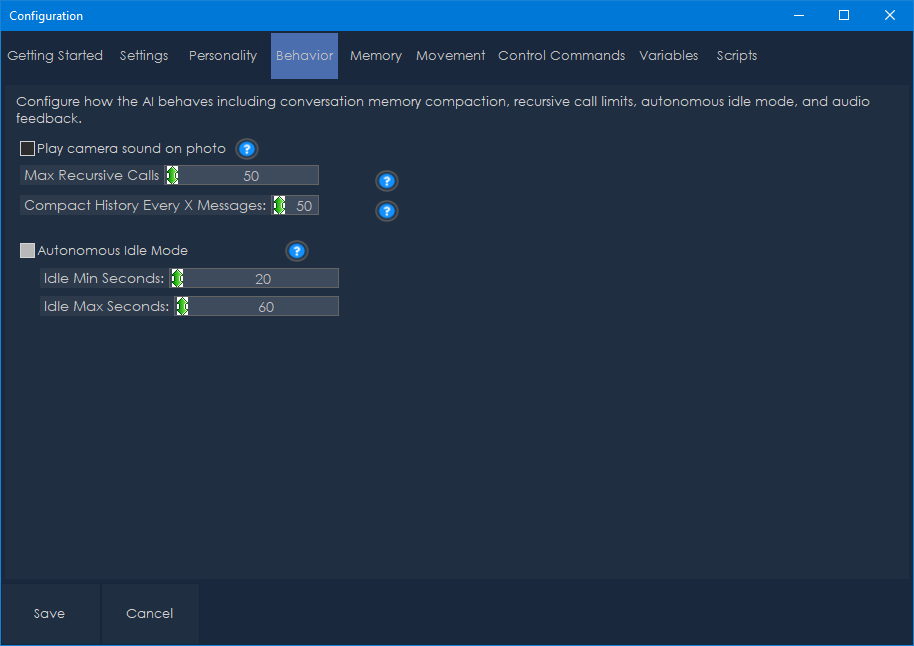The height and width of the screenshot is (646, 914).
Task: Click help icon for Compact History setting
Action: point(387,211)
